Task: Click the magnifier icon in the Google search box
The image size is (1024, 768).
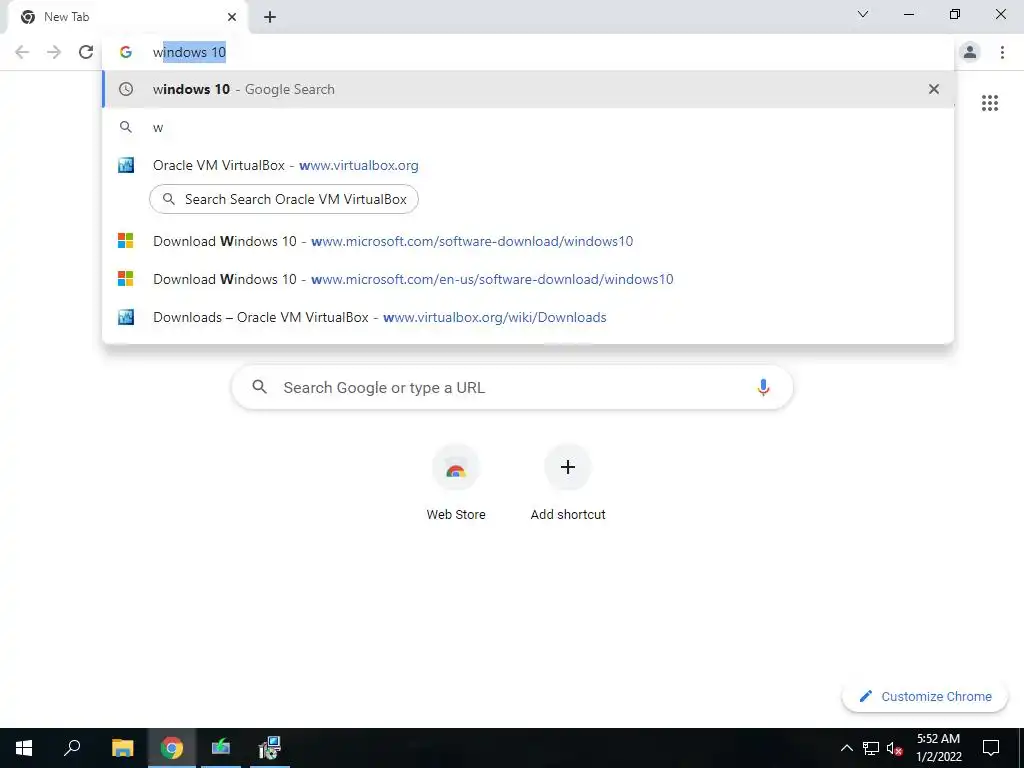Action: click(259, 387)
